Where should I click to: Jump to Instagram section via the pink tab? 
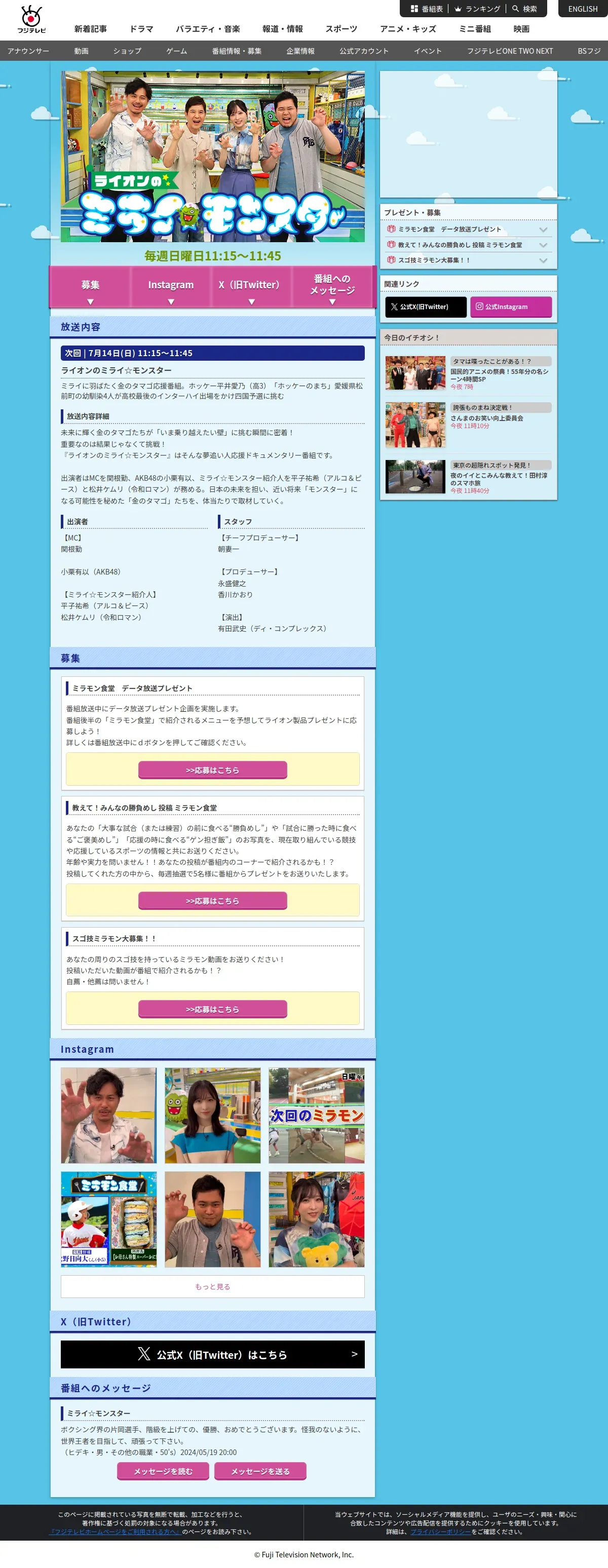(x=171, y=287)
